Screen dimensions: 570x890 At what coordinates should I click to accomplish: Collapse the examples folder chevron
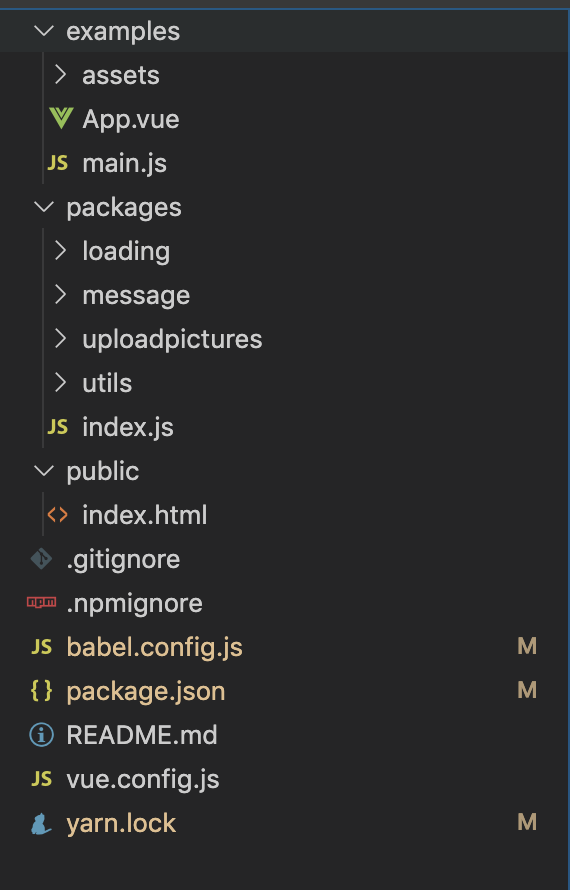coord(44,31)
